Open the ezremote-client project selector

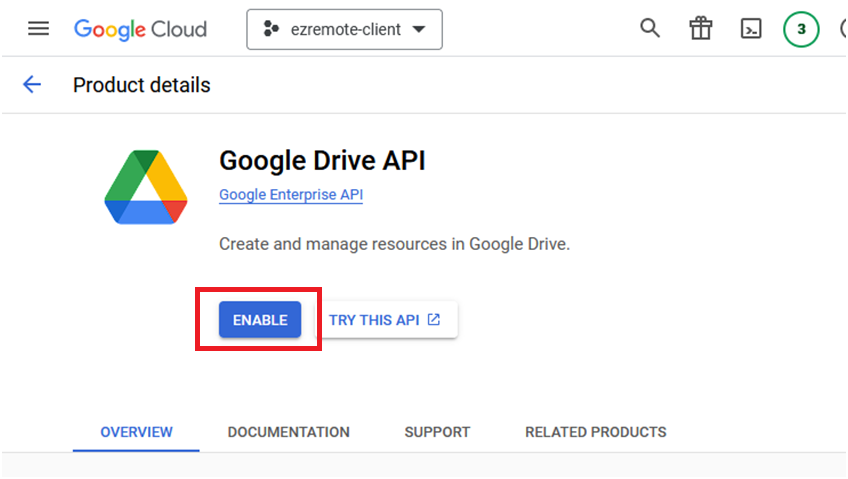[x=344, y=29]
